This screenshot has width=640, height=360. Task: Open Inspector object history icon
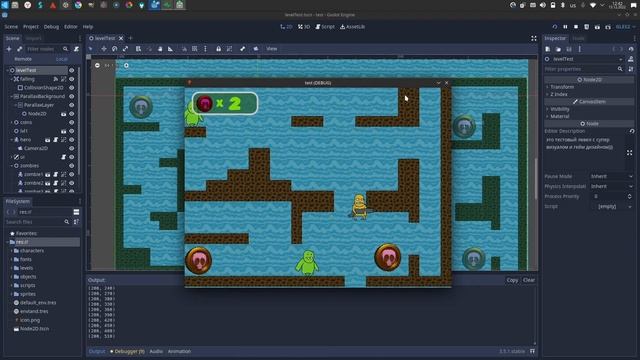coord(631,49)
